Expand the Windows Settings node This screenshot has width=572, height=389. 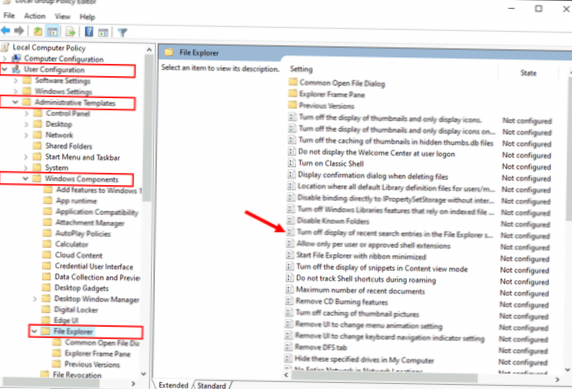(16, 91)
